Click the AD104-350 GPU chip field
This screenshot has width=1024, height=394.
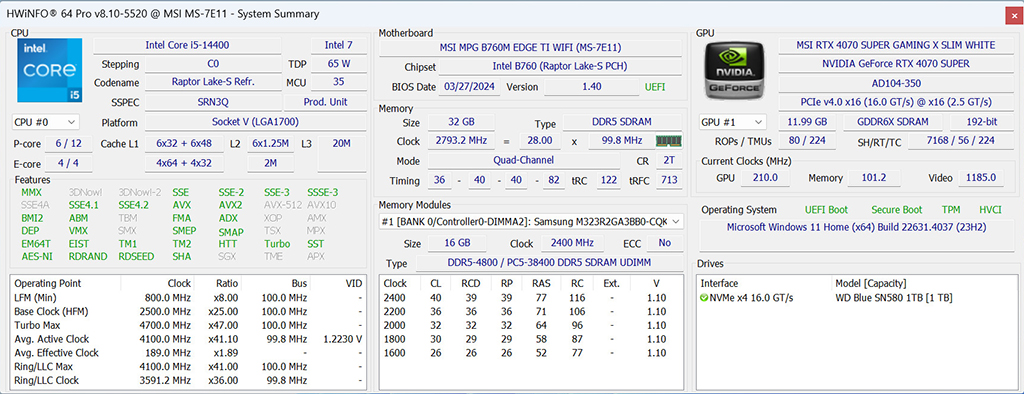(896, 84)
